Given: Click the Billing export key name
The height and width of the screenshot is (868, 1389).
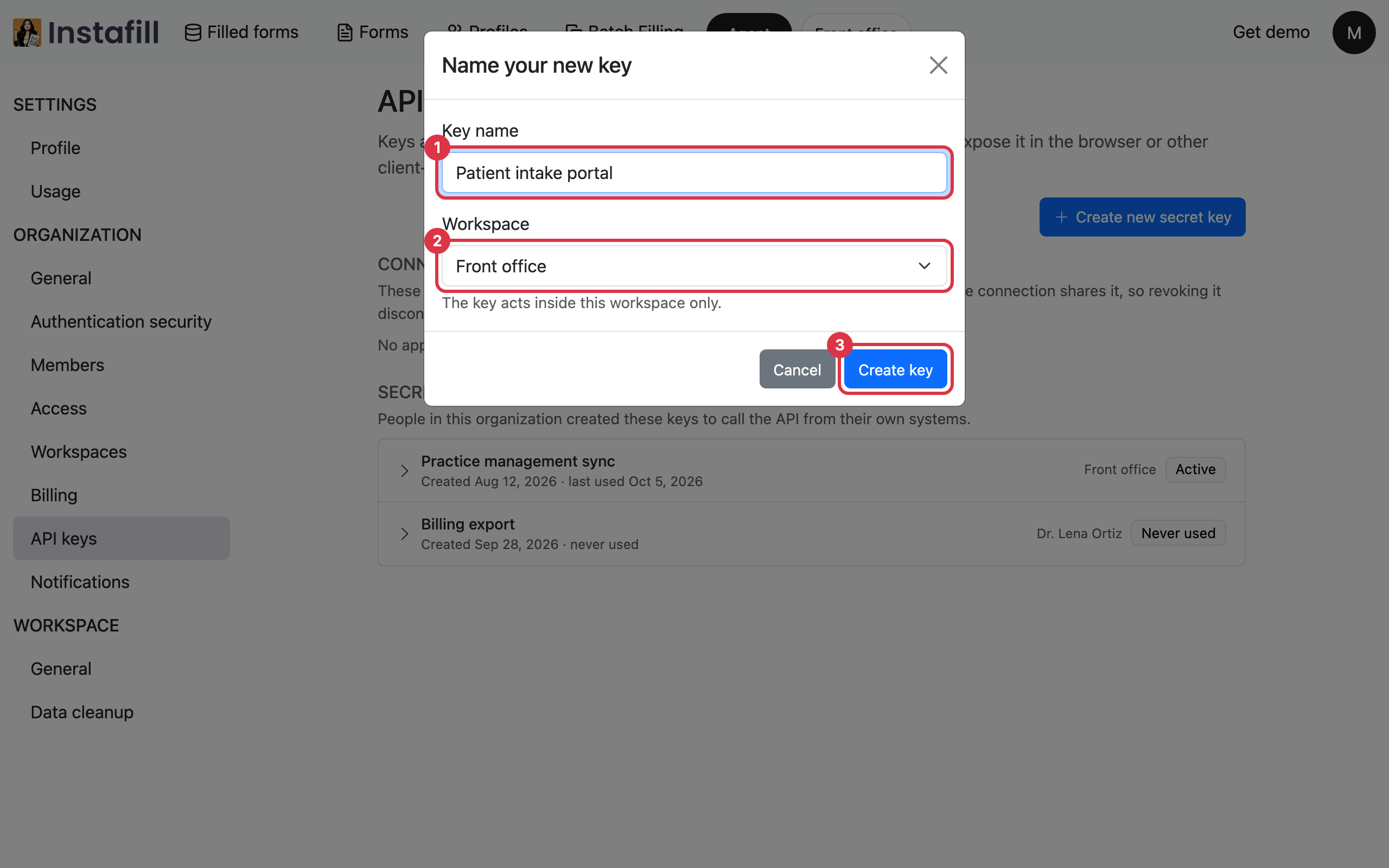Looking at the screenshot, I should click(x=468, y=524).
